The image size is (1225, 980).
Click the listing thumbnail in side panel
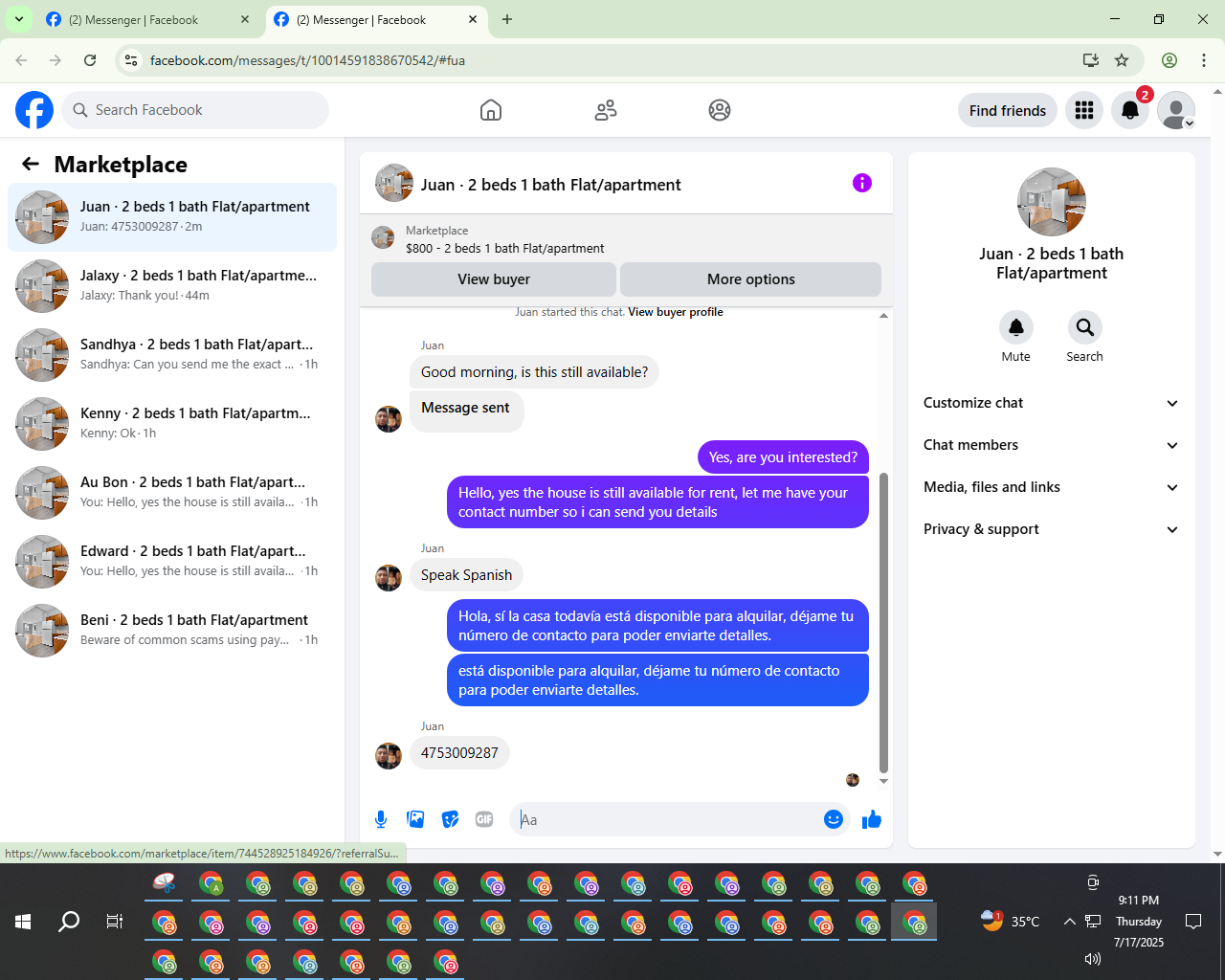(x=1052, y=202)
